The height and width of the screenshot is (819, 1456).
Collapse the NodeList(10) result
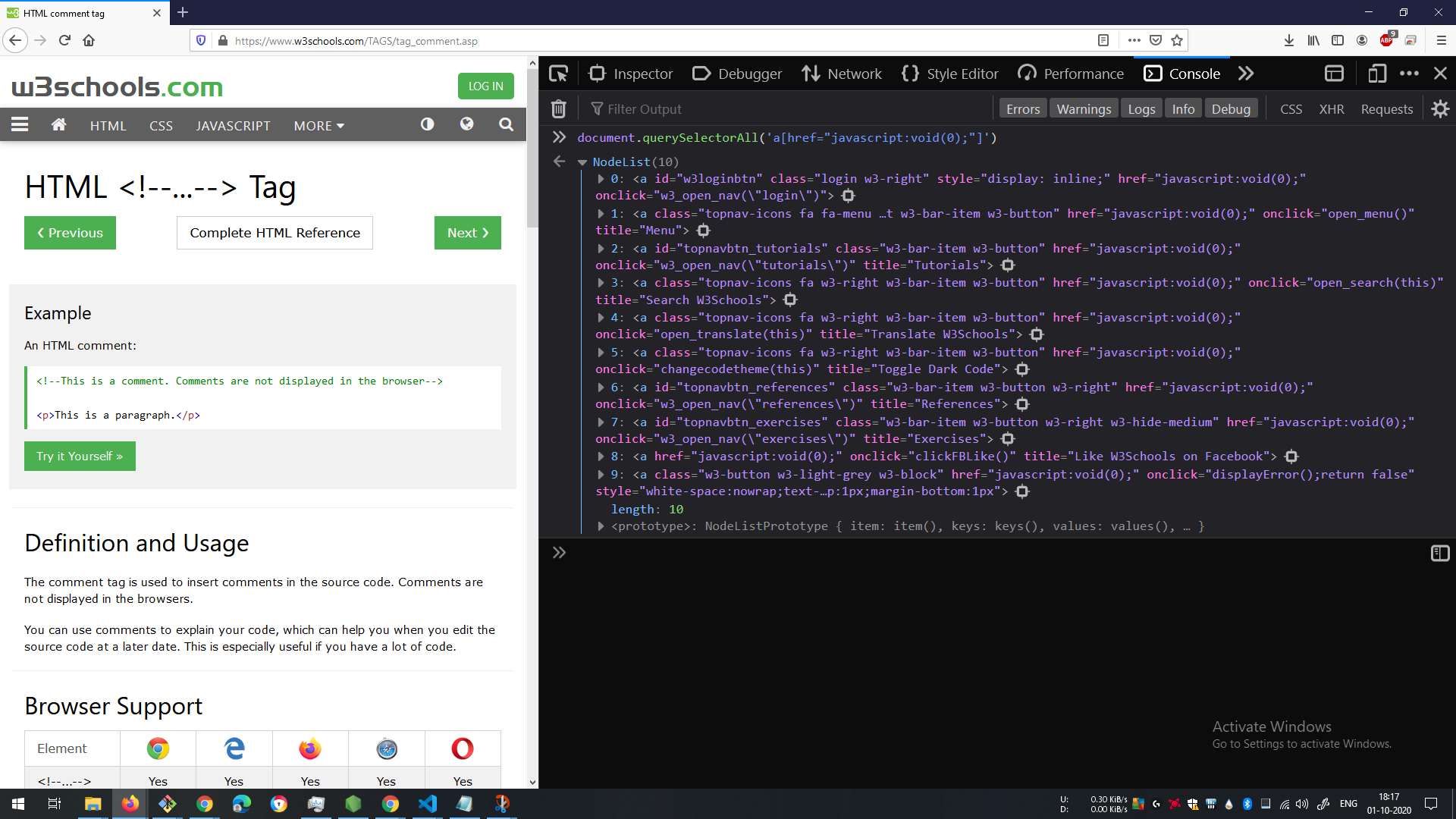pos(582,162)
